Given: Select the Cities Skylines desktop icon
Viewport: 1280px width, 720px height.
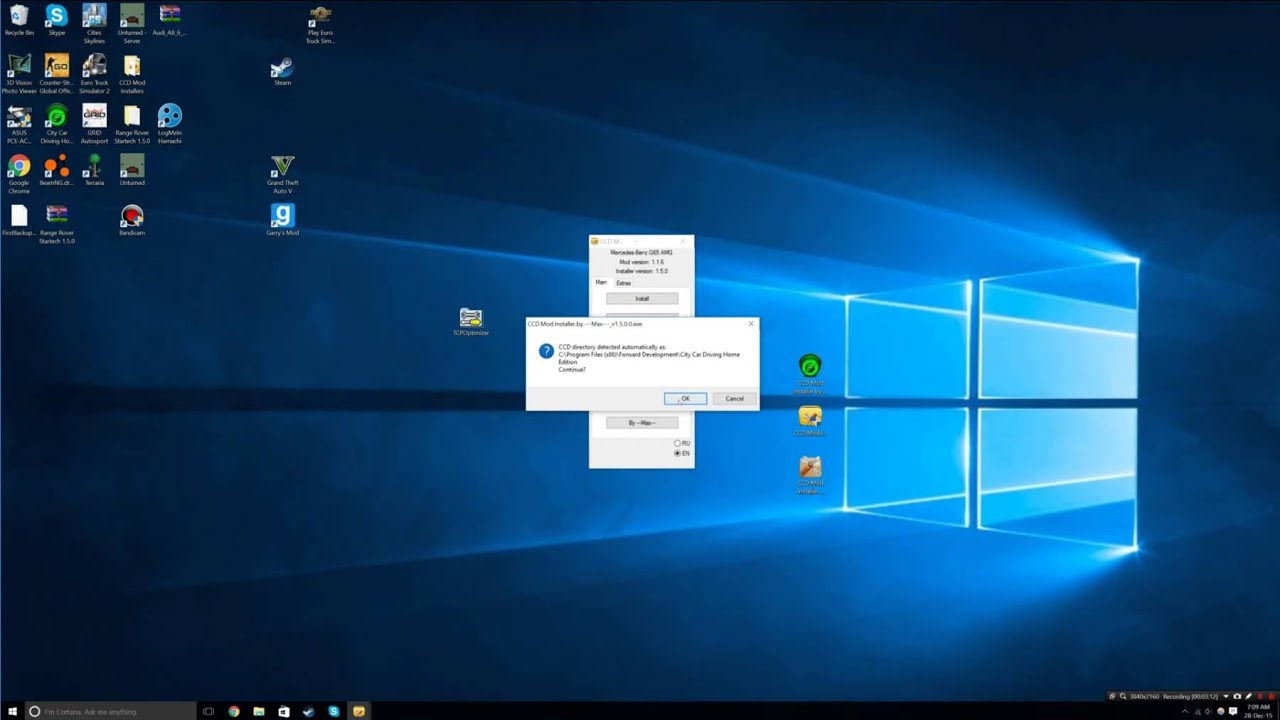Looking at the screenshot, I should 94,24.
